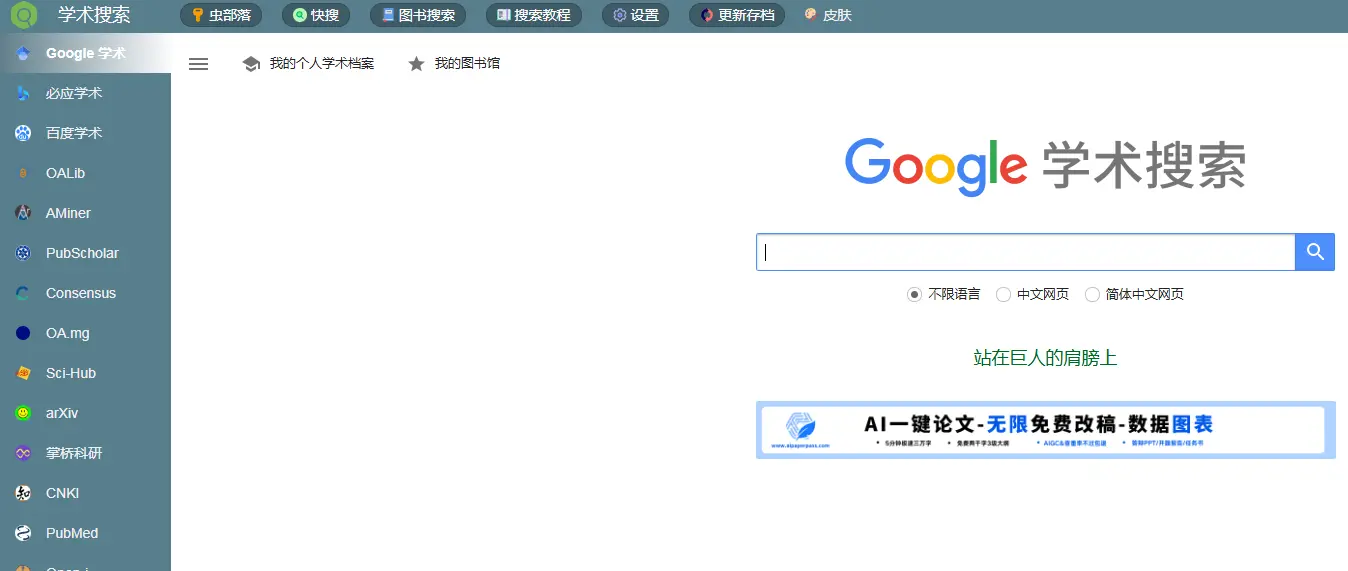The height and width of the screenshot is (571, 1348).
Task: Select the 中文网页 radio button
Action: point(1003,295)
